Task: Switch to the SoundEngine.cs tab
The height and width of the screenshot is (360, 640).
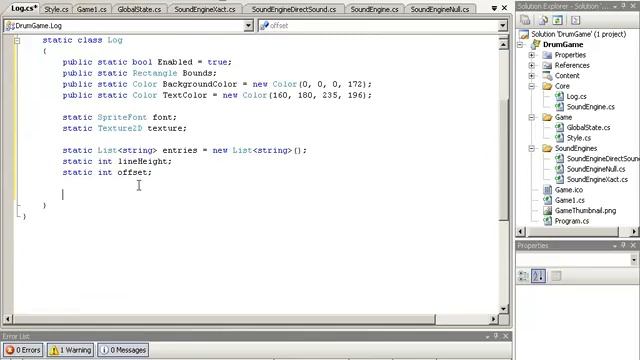Action: (374, 9)
